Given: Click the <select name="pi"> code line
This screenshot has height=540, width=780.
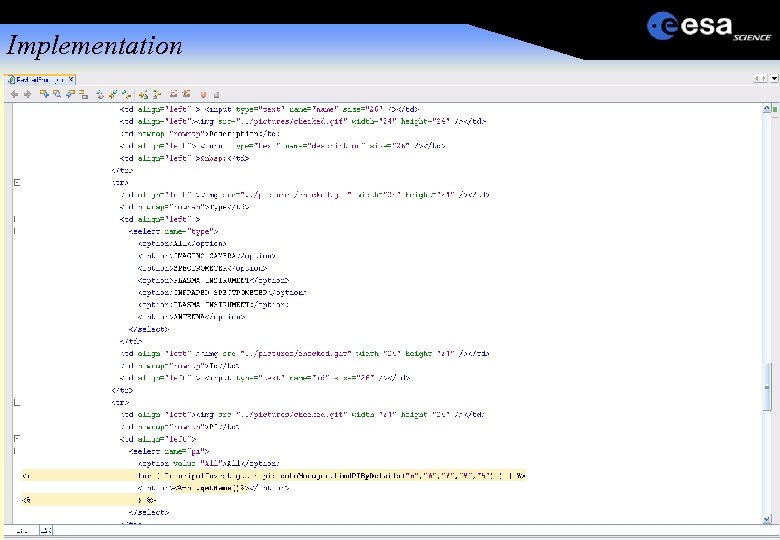Looking at the screenshot, I should 169,451.
